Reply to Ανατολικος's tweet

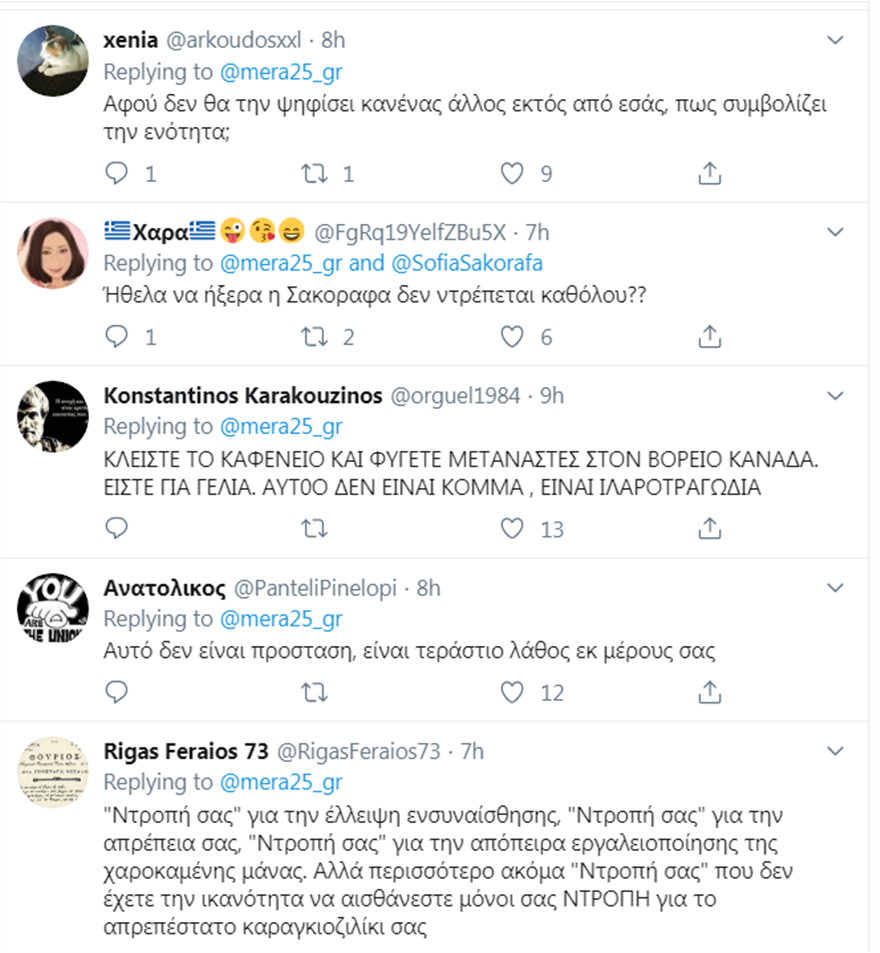coord(118,691)
